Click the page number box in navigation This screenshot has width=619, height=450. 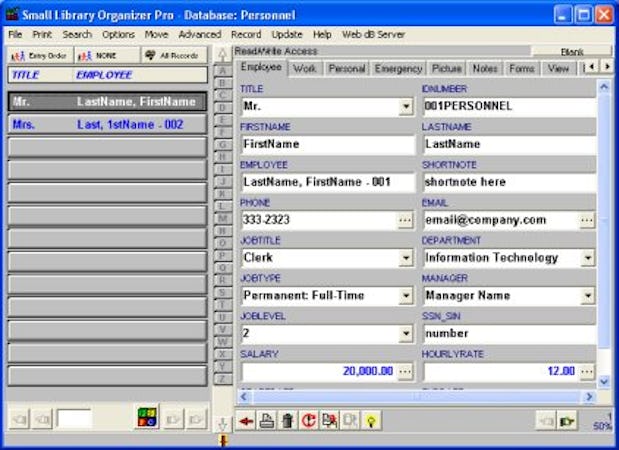pyautogui.click(x=74, y=418)
